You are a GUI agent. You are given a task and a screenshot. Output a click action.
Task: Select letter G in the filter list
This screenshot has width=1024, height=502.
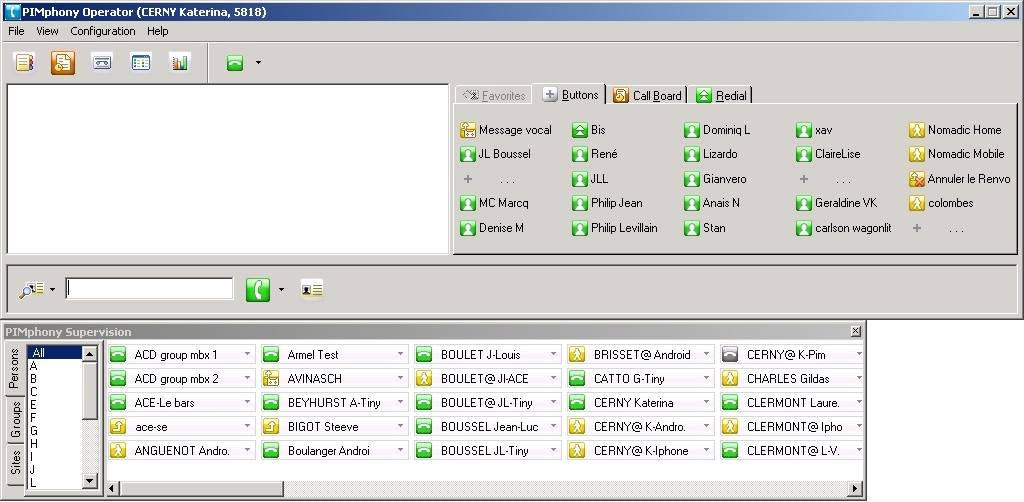pyautogui.click(x=55, y=431)
